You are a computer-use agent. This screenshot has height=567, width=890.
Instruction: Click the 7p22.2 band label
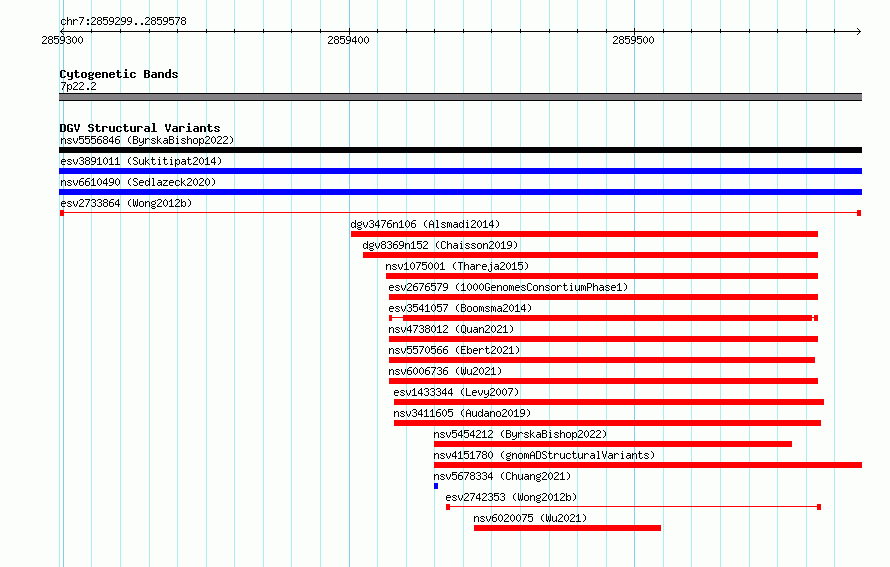pos(78,86)
